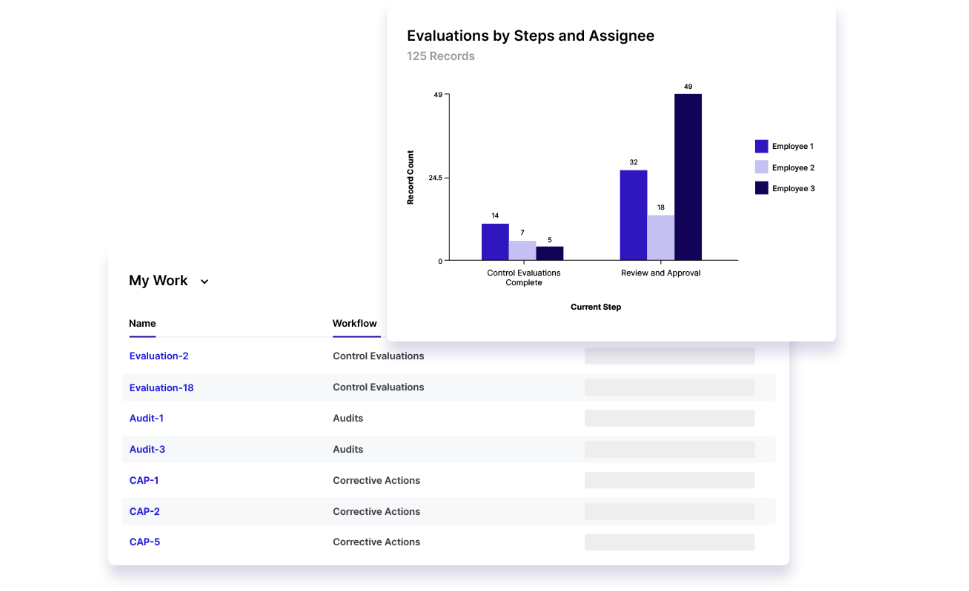Viewport: 969px width, 591px height.
Task: Select the Employee 2 bar labeled 18
Action: [660, 238]
